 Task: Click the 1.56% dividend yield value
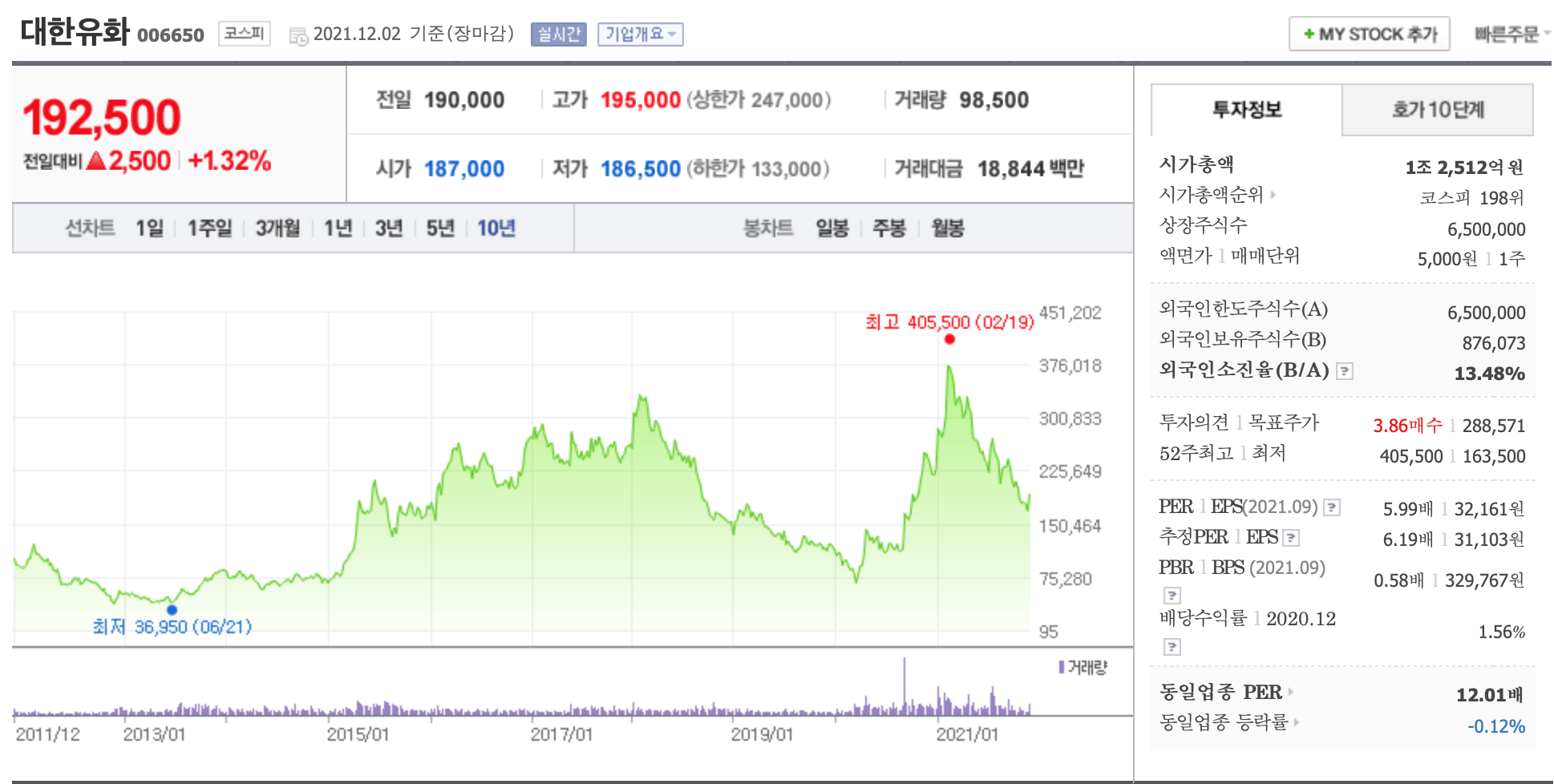pos(1502,632)
